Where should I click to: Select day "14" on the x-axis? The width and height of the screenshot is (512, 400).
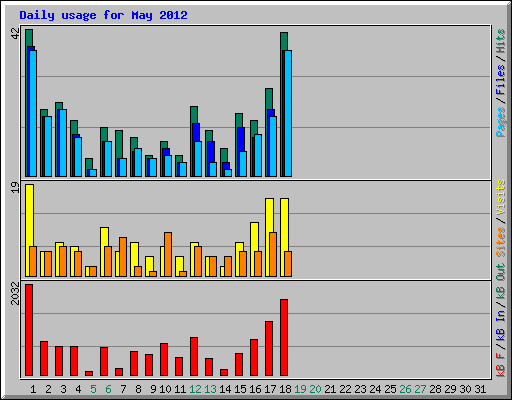point(225,389)
